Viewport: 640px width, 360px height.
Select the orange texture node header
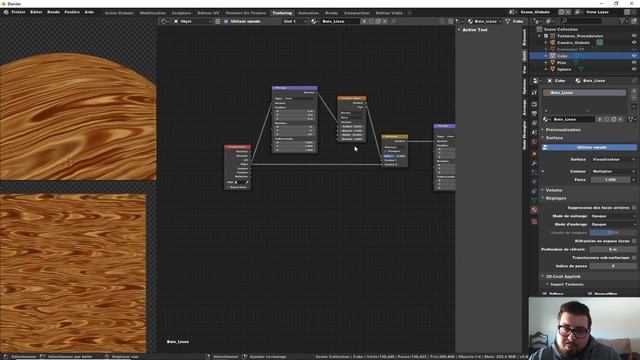351,98
